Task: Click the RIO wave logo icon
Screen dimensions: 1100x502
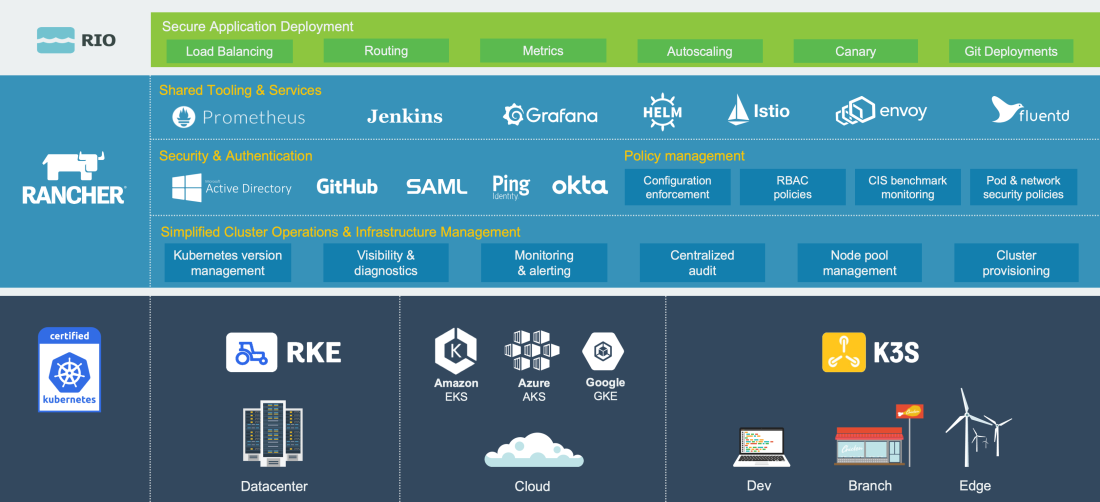Action: coord(55,40)
